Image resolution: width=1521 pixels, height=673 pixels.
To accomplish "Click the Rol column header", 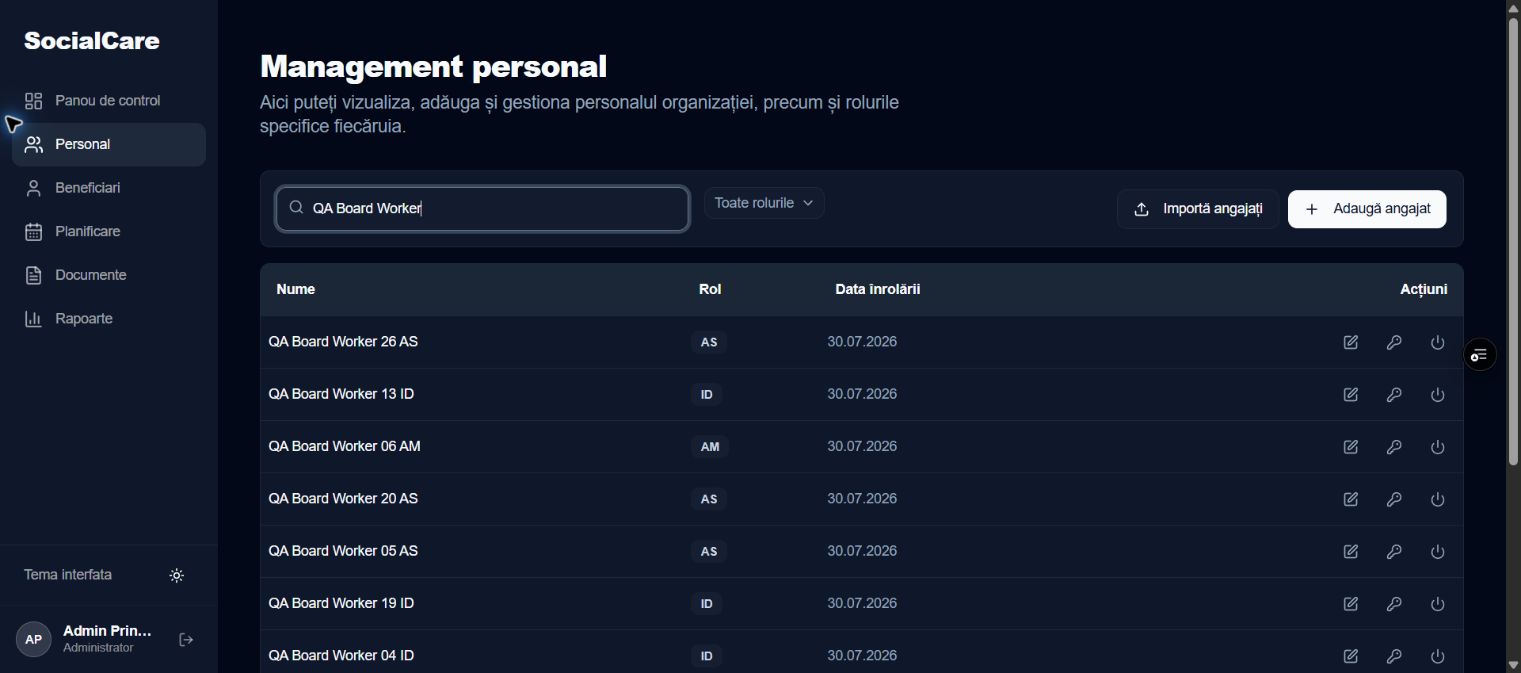I will click(x=710, y=289).
